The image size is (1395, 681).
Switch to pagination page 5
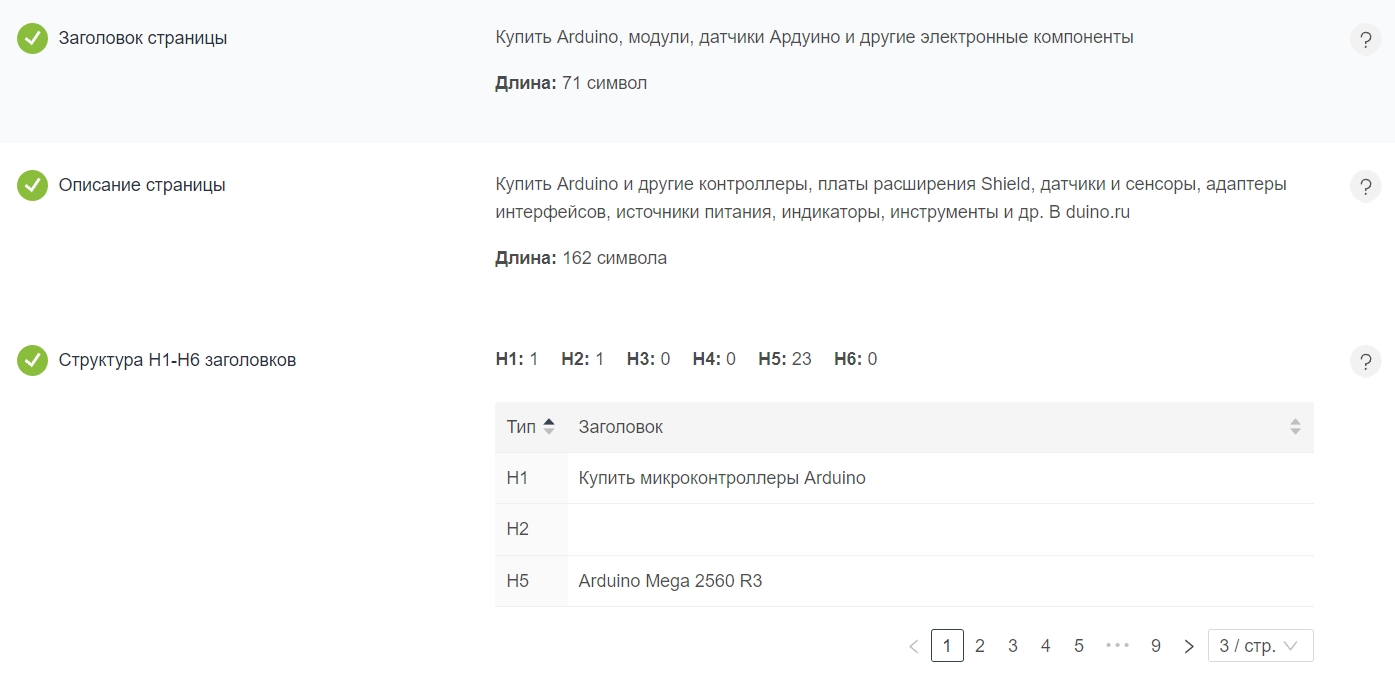click(x=1079, y=646)
